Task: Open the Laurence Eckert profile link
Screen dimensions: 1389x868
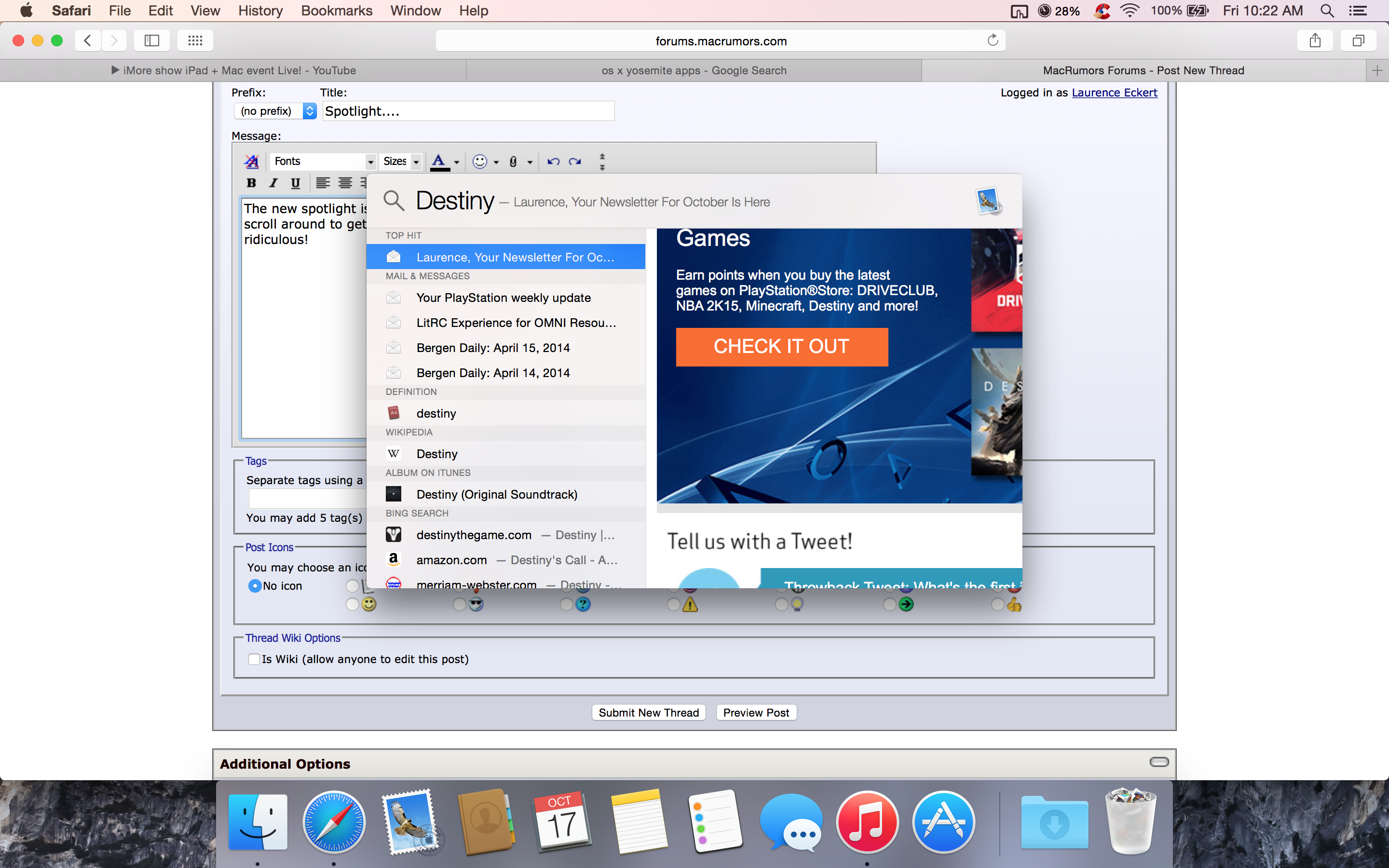Action: tap(1114, 93)
